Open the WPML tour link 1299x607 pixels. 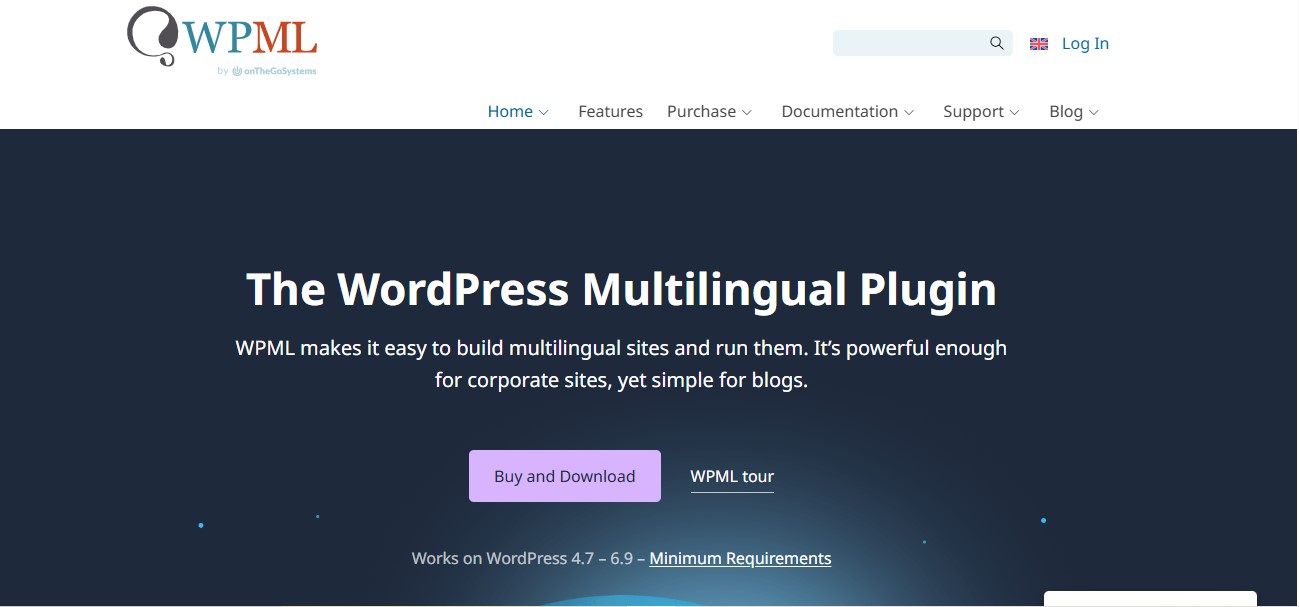pyautogui.click(x=732, y=477)
